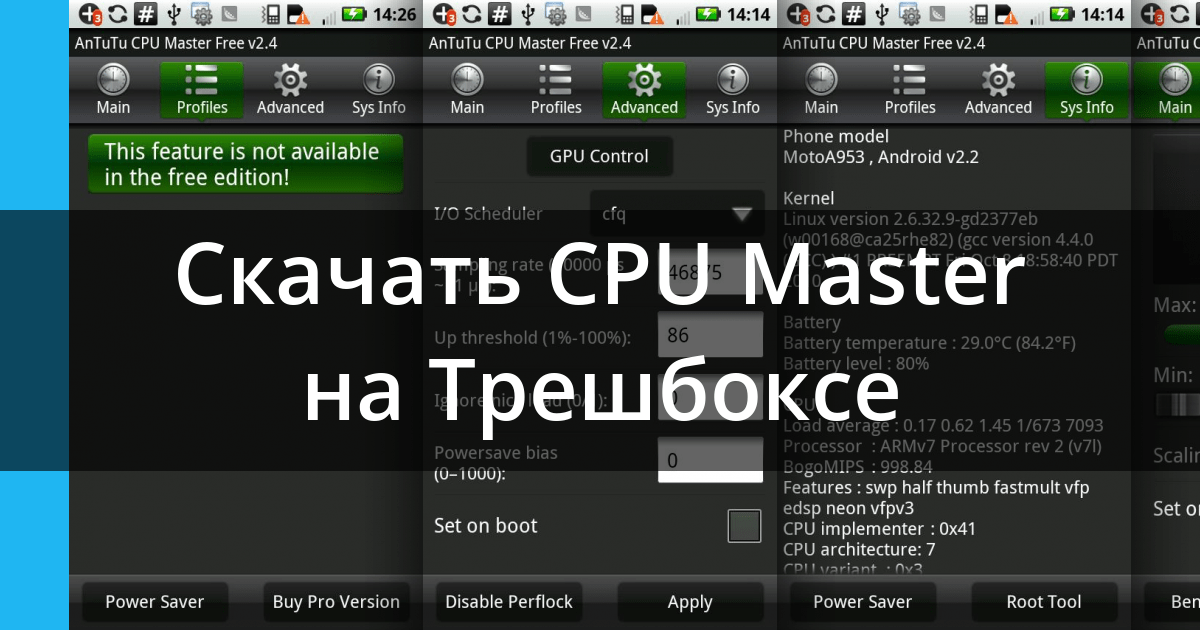
Task: Tap hash superuser icon in the 14:26 status bar
Action: pos(146,15)
